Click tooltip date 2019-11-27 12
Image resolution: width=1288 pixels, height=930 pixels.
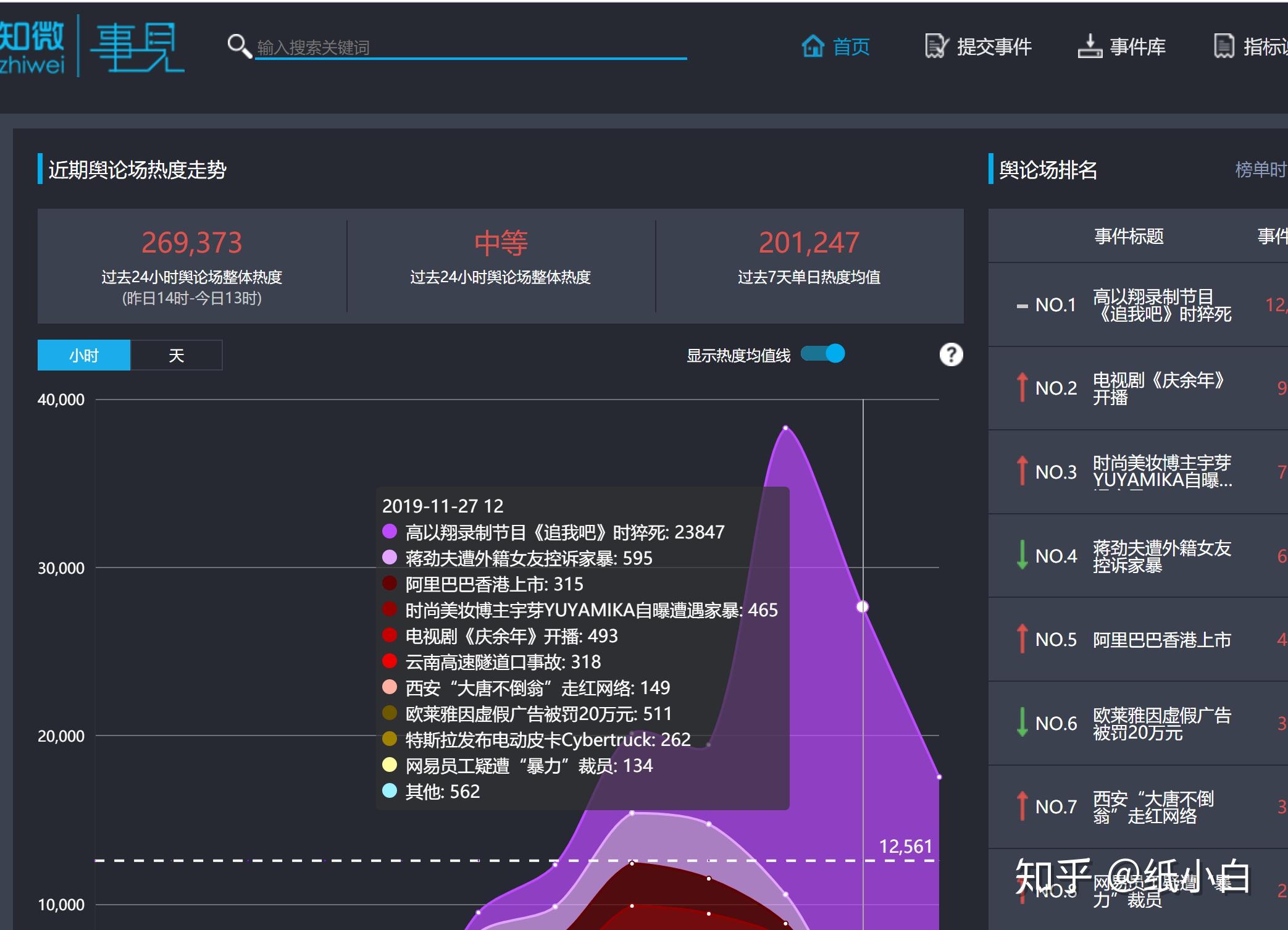[x=443, y=506]
